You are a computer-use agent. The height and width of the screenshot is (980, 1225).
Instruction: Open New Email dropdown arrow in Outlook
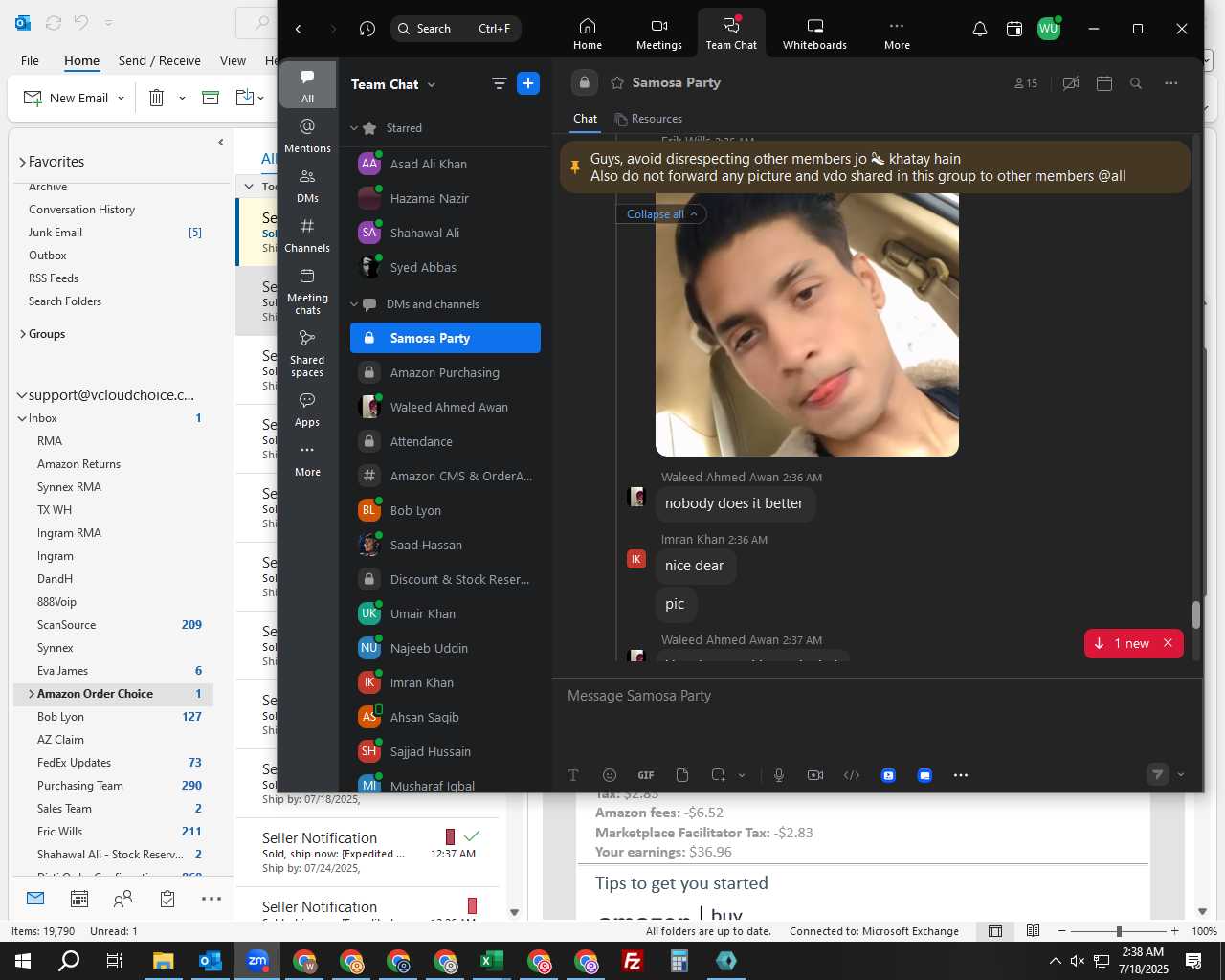(x=121, y=98)
